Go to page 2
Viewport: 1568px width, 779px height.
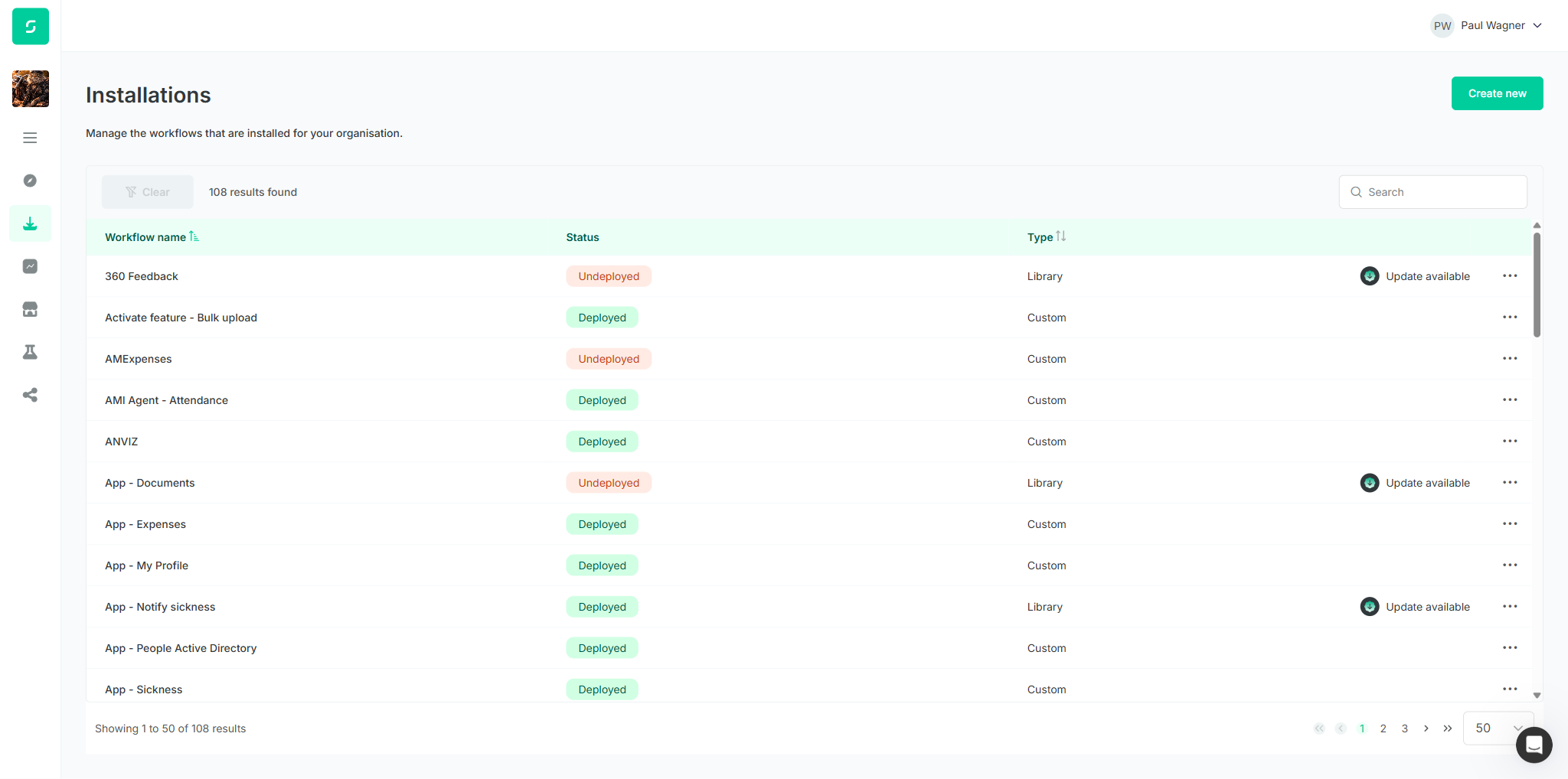1383,728
